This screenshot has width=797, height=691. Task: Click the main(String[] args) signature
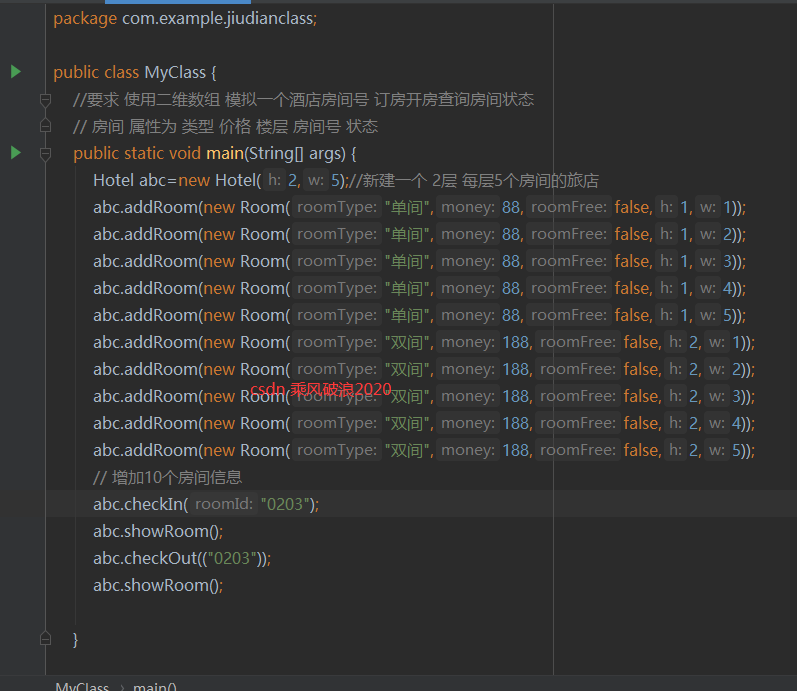coord(276,154)
